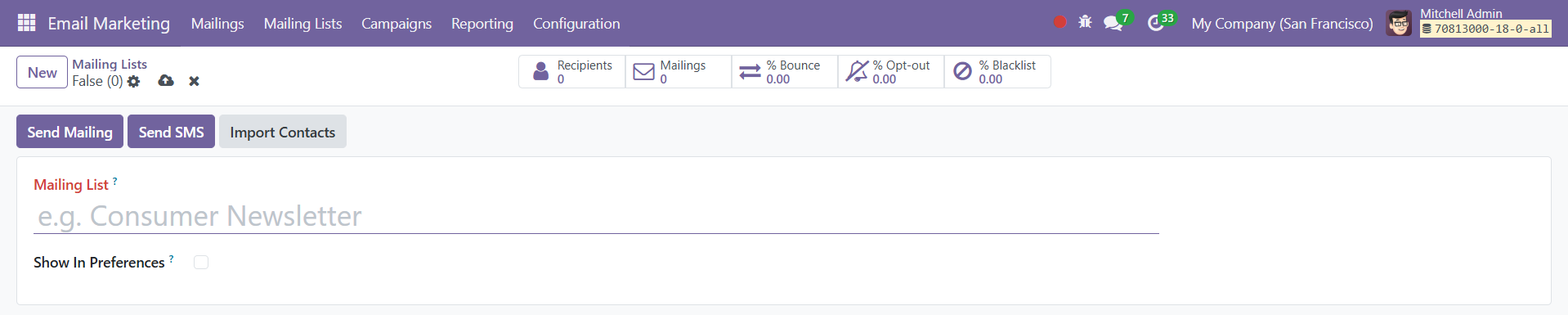Click the Send Mailing button

69,132
